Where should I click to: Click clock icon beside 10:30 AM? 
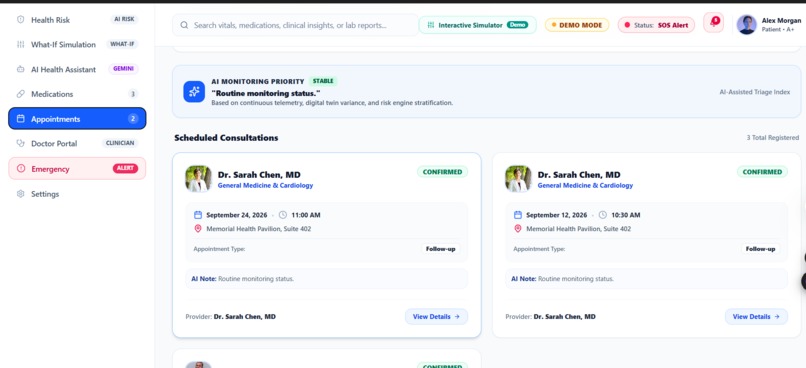[x=602, y=215]
